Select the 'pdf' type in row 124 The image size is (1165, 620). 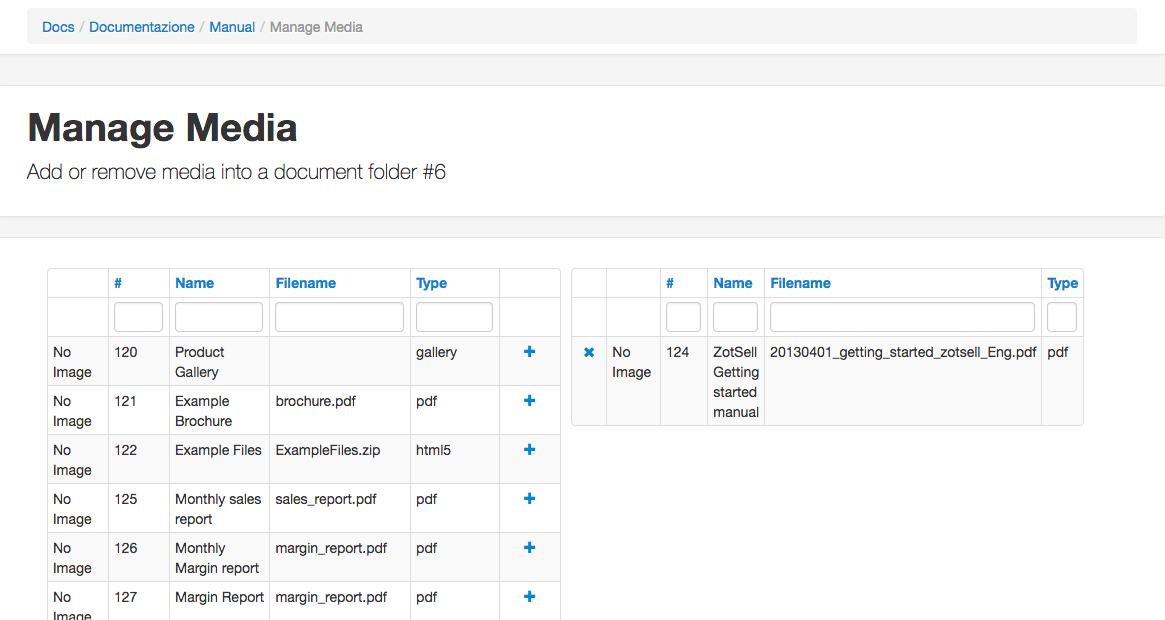pos(1057,352)
